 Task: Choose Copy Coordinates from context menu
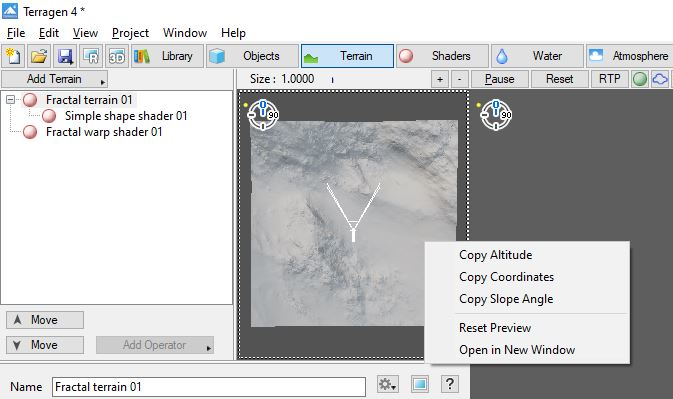pyautogui.click(x=506, y=277)
